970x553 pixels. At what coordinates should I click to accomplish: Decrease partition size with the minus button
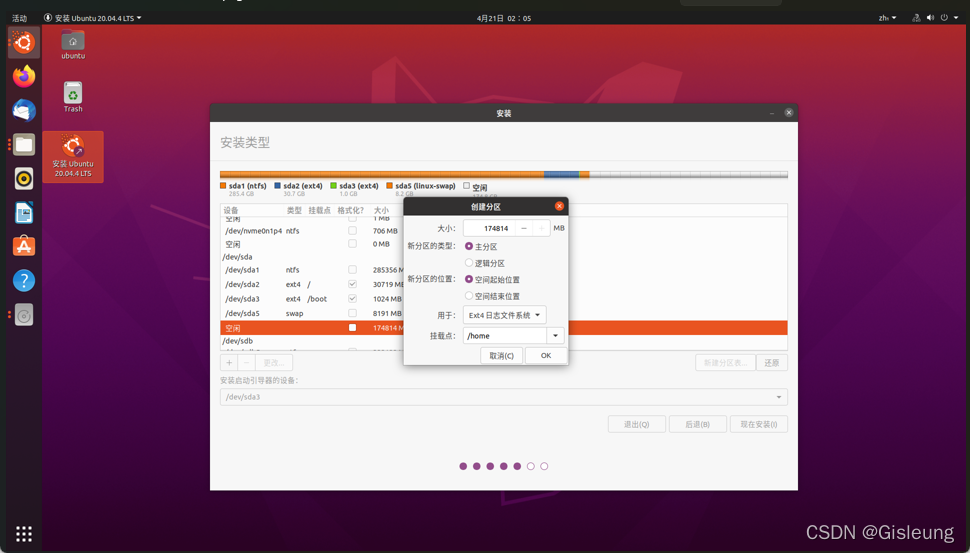tap(523, 228)
